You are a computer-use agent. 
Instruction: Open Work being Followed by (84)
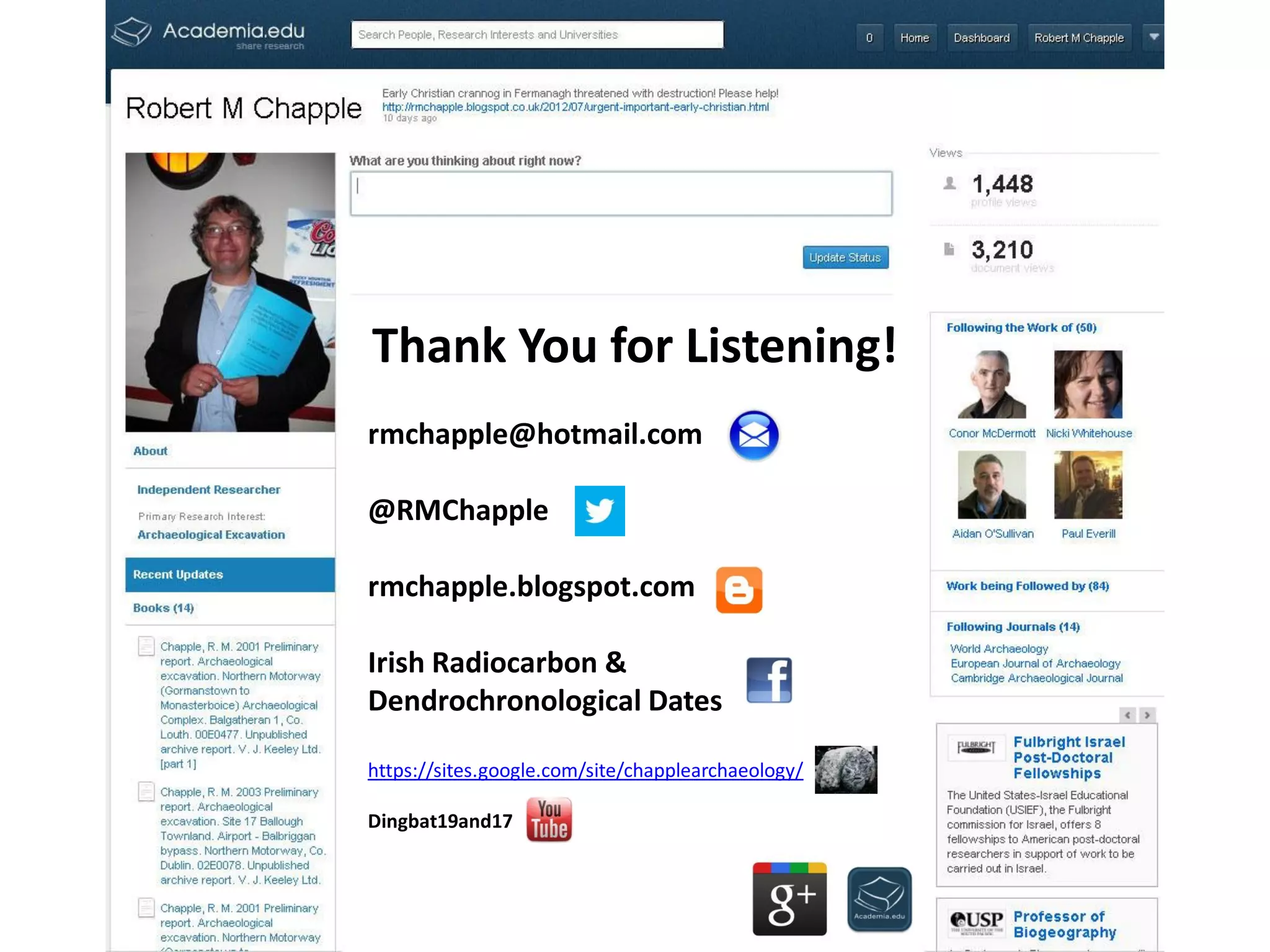point(1028,586)
